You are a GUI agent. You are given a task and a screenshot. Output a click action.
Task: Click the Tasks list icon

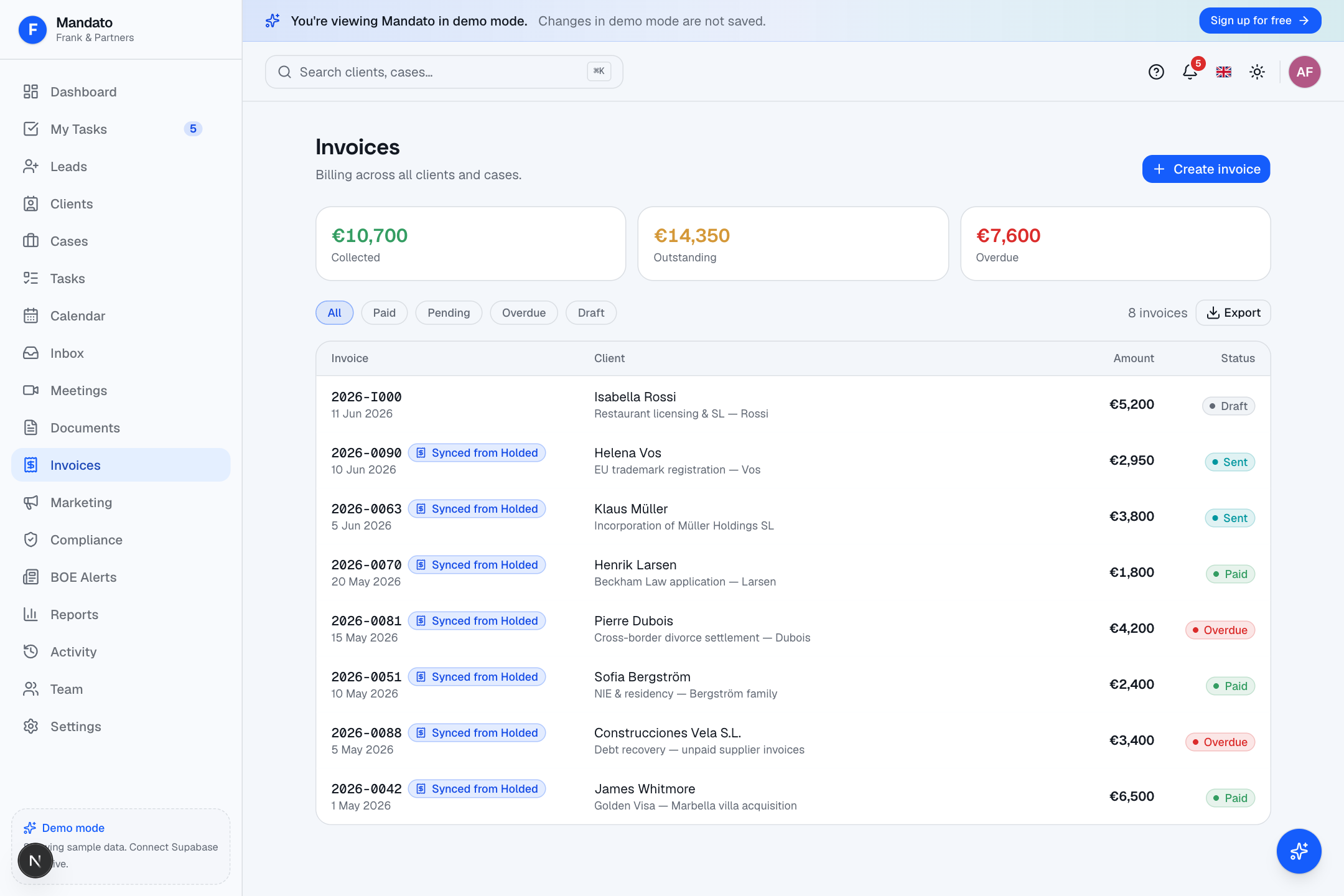click(x=30, y=278)
